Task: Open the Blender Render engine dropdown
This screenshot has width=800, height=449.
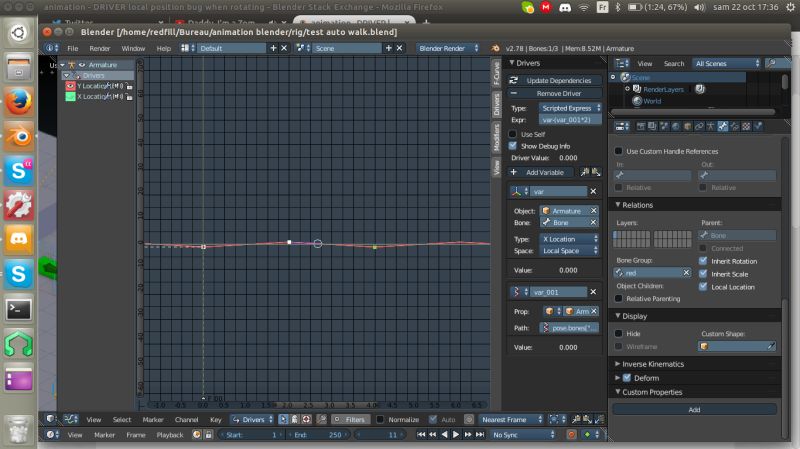Action: click(447, 48)
